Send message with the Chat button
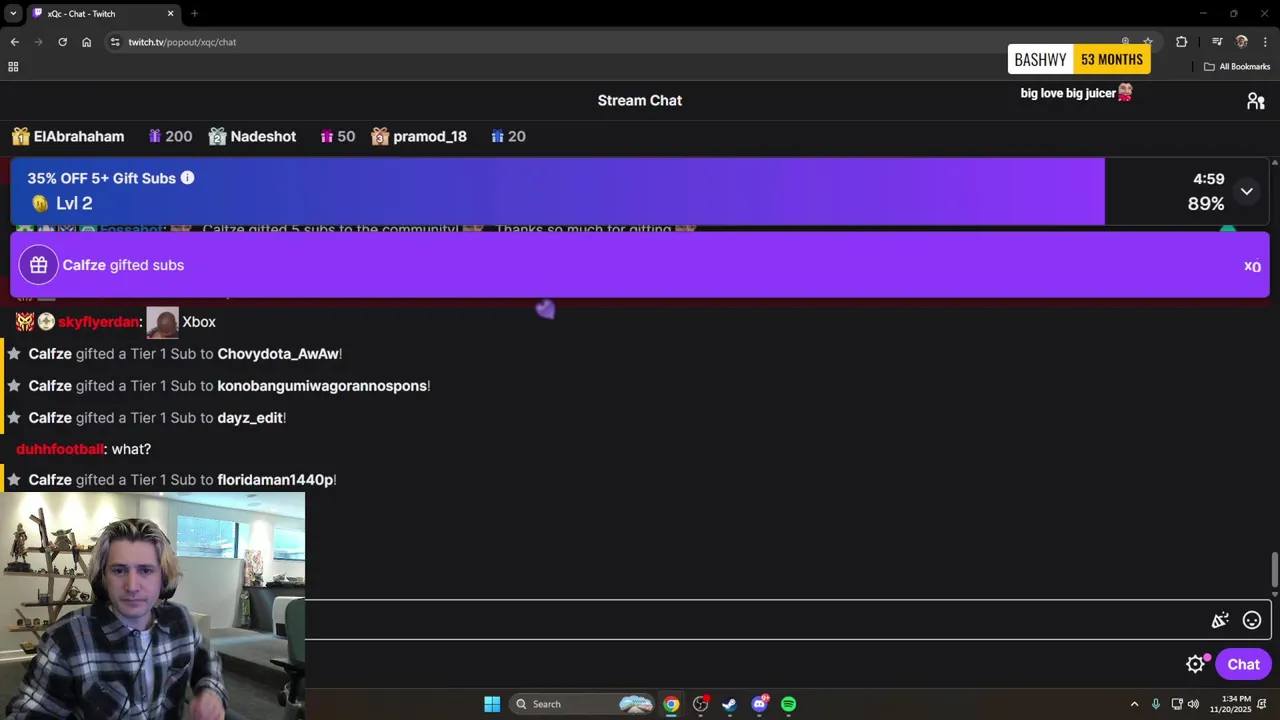 coord(1243,664)
